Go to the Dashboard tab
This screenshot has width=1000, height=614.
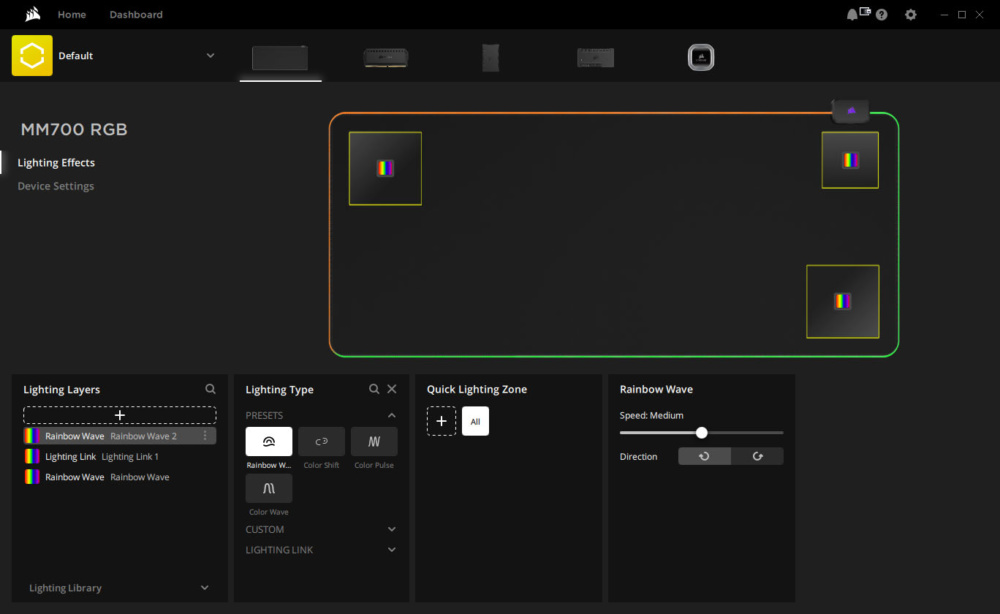(x=136, y=14)
